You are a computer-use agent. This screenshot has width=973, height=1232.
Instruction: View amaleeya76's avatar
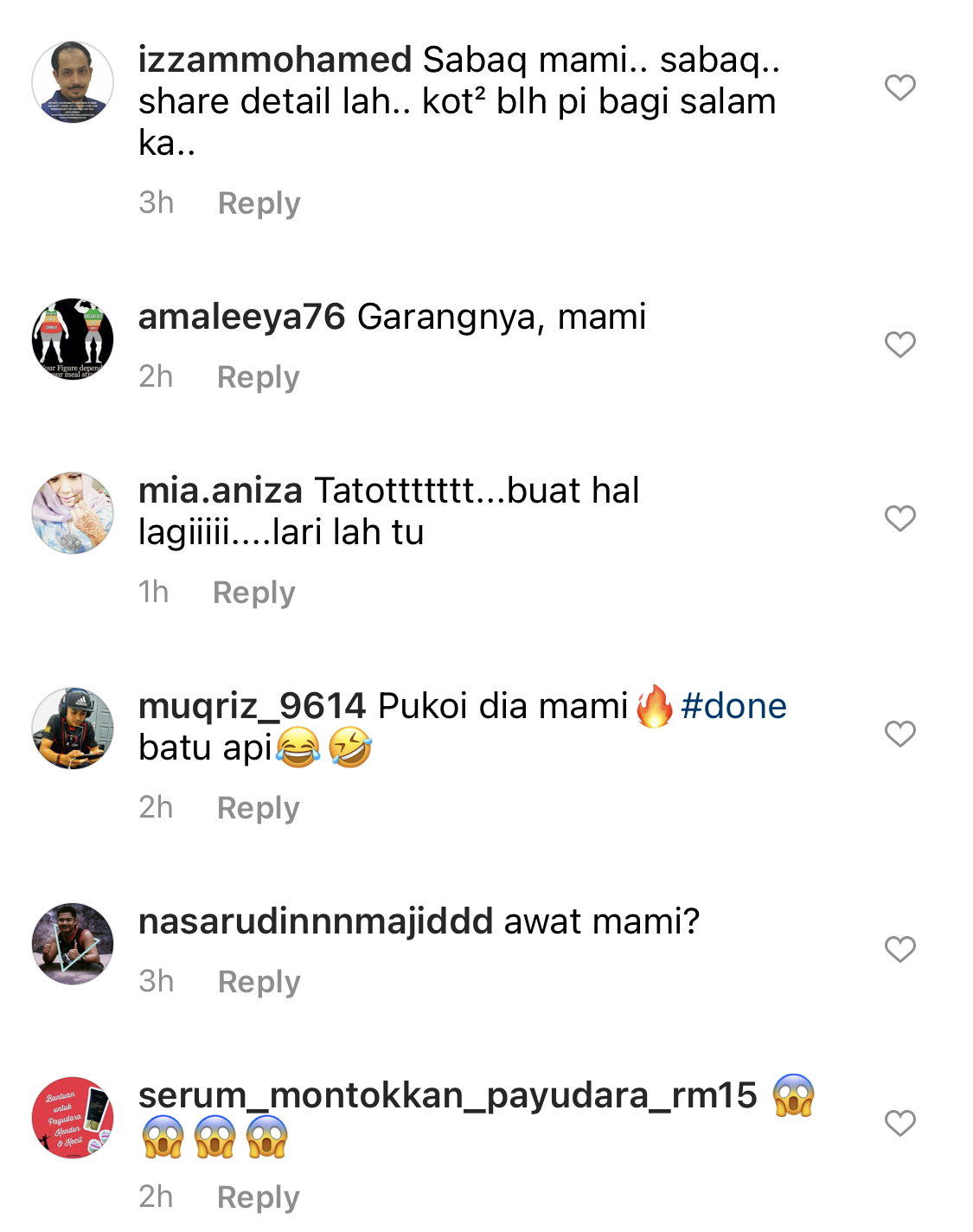point(73,339)
